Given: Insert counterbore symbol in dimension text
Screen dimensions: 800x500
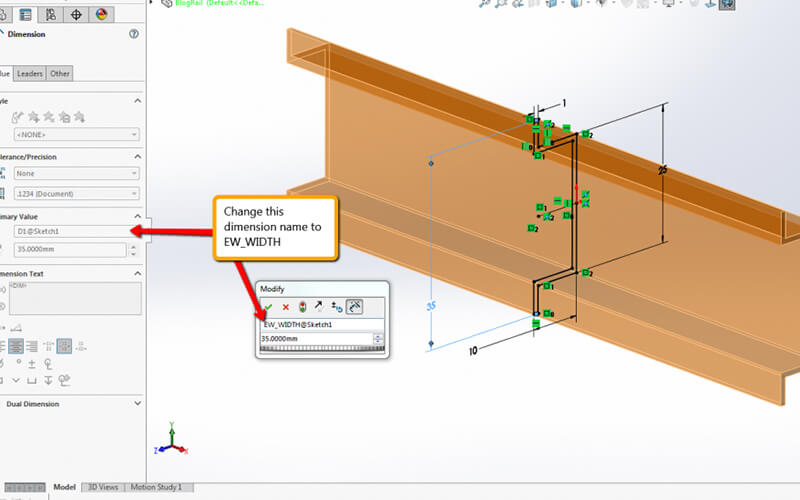Looking at the screenshot, I should (x=32, y=380).
